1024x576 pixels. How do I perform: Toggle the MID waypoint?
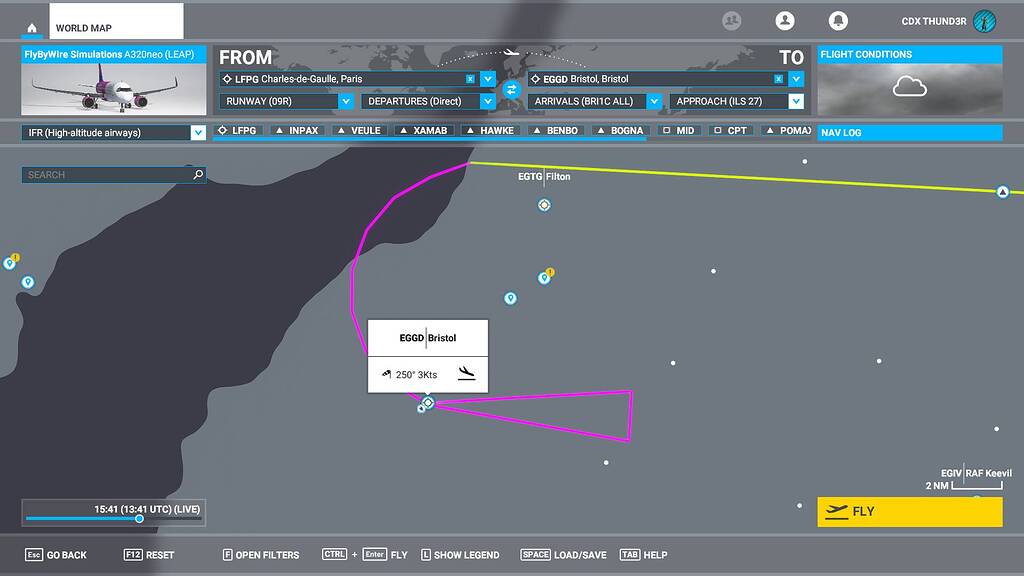click(x=679, y=130)
